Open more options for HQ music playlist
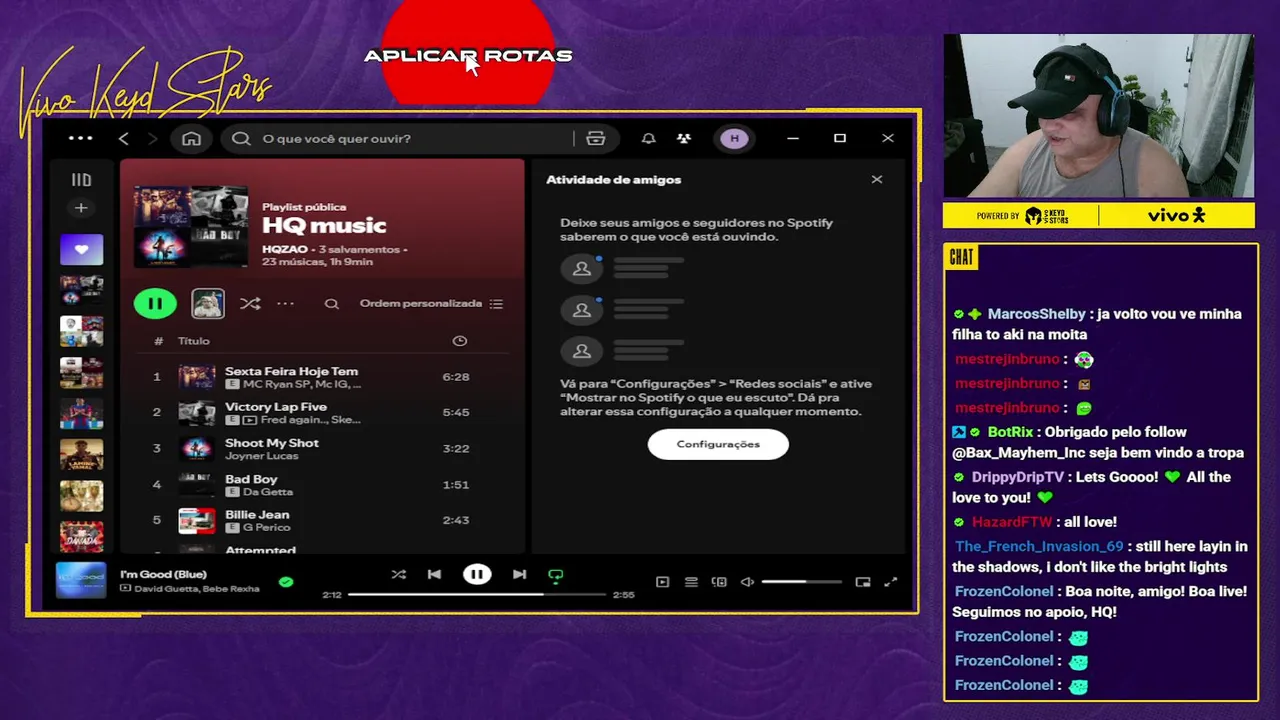Viewport: 1280px width, 720px height. (286, 303)
